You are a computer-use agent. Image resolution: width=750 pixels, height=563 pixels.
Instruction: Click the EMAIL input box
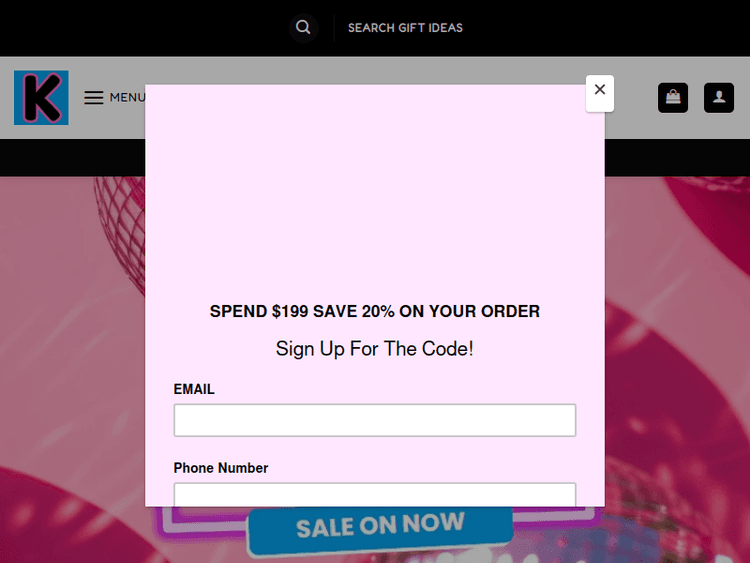click(375, 420)
